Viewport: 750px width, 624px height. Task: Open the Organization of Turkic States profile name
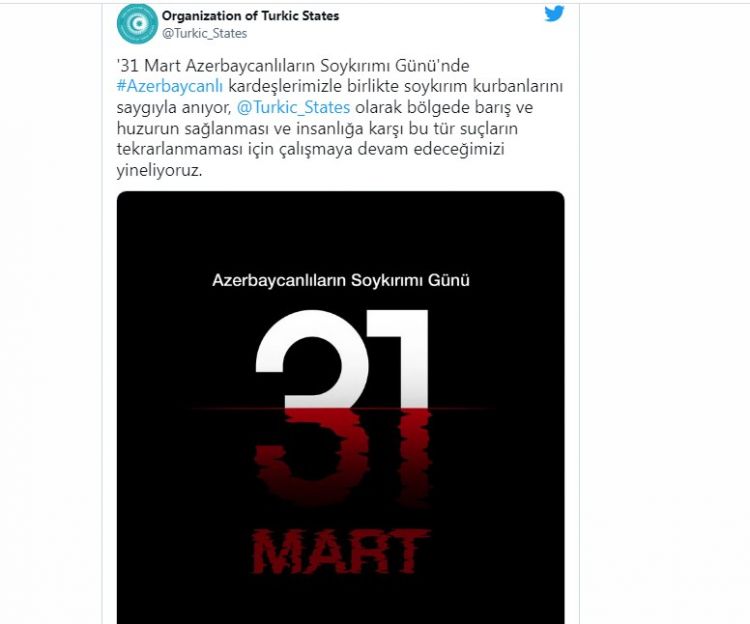[x=250, y=16]
